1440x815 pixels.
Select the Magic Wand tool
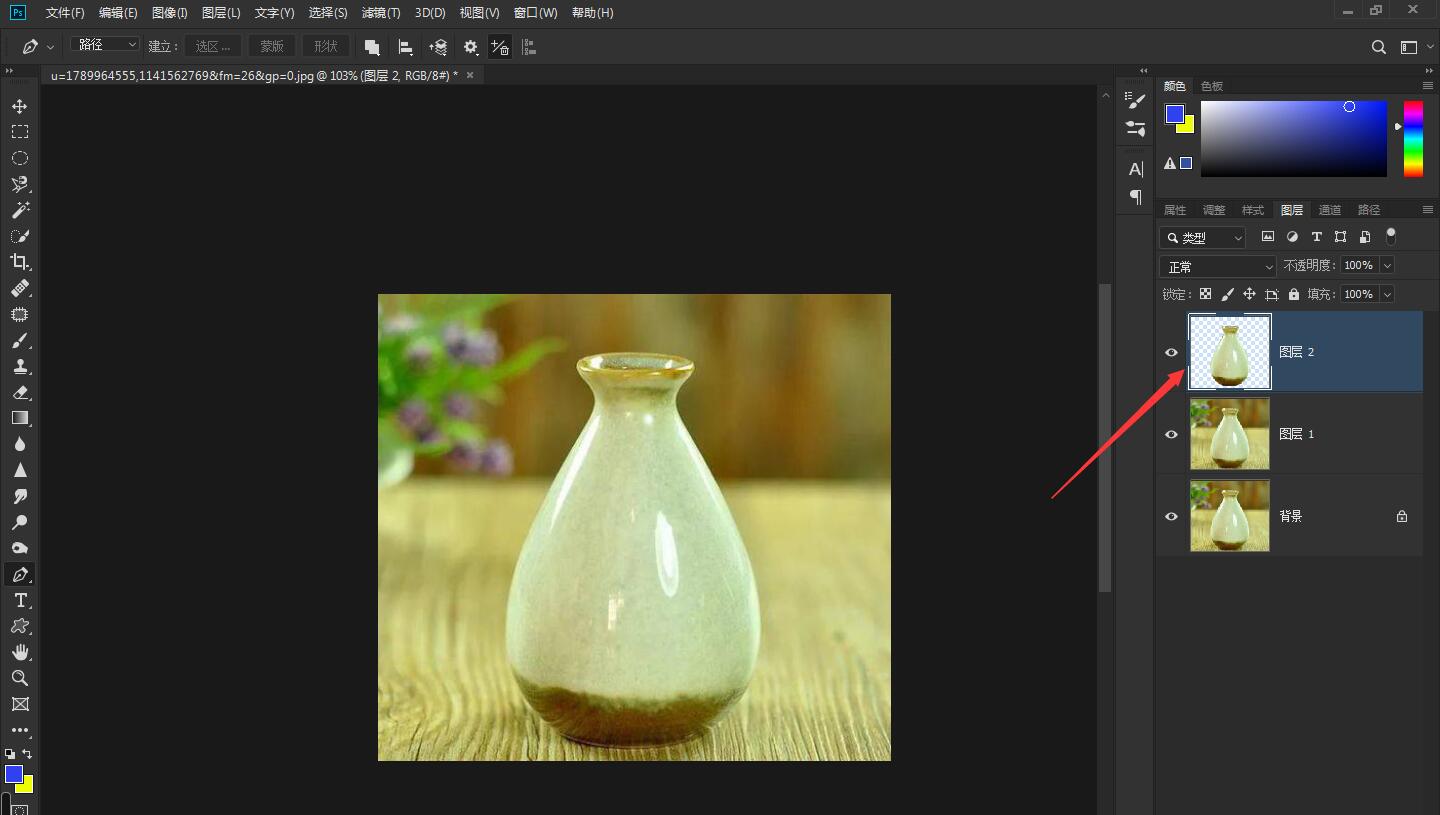point(19,210)
